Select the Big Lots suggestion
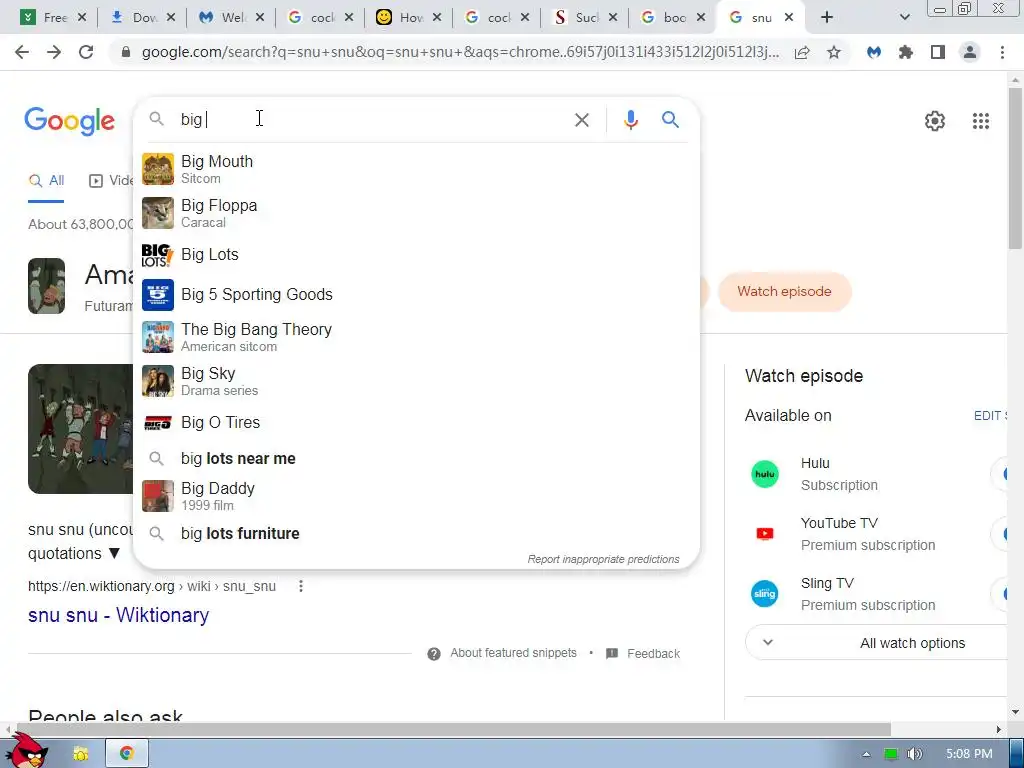1024x768 pixels. [x=416, y=255]
